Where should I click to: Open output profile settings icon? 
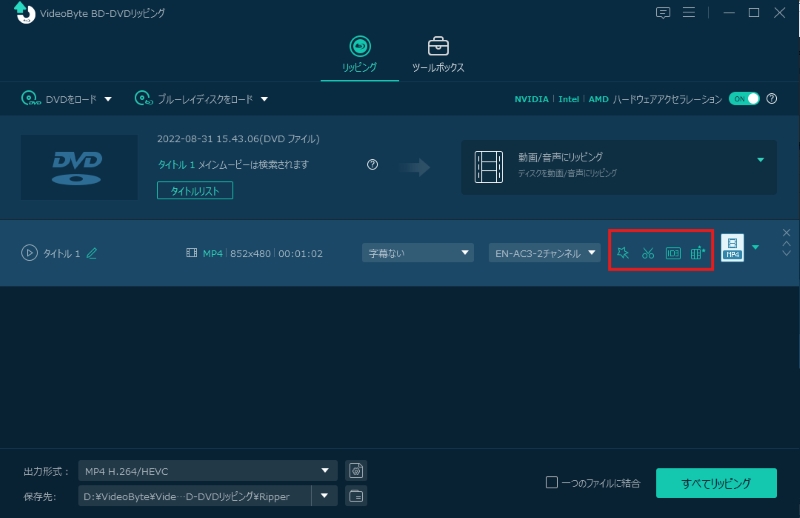356,471
